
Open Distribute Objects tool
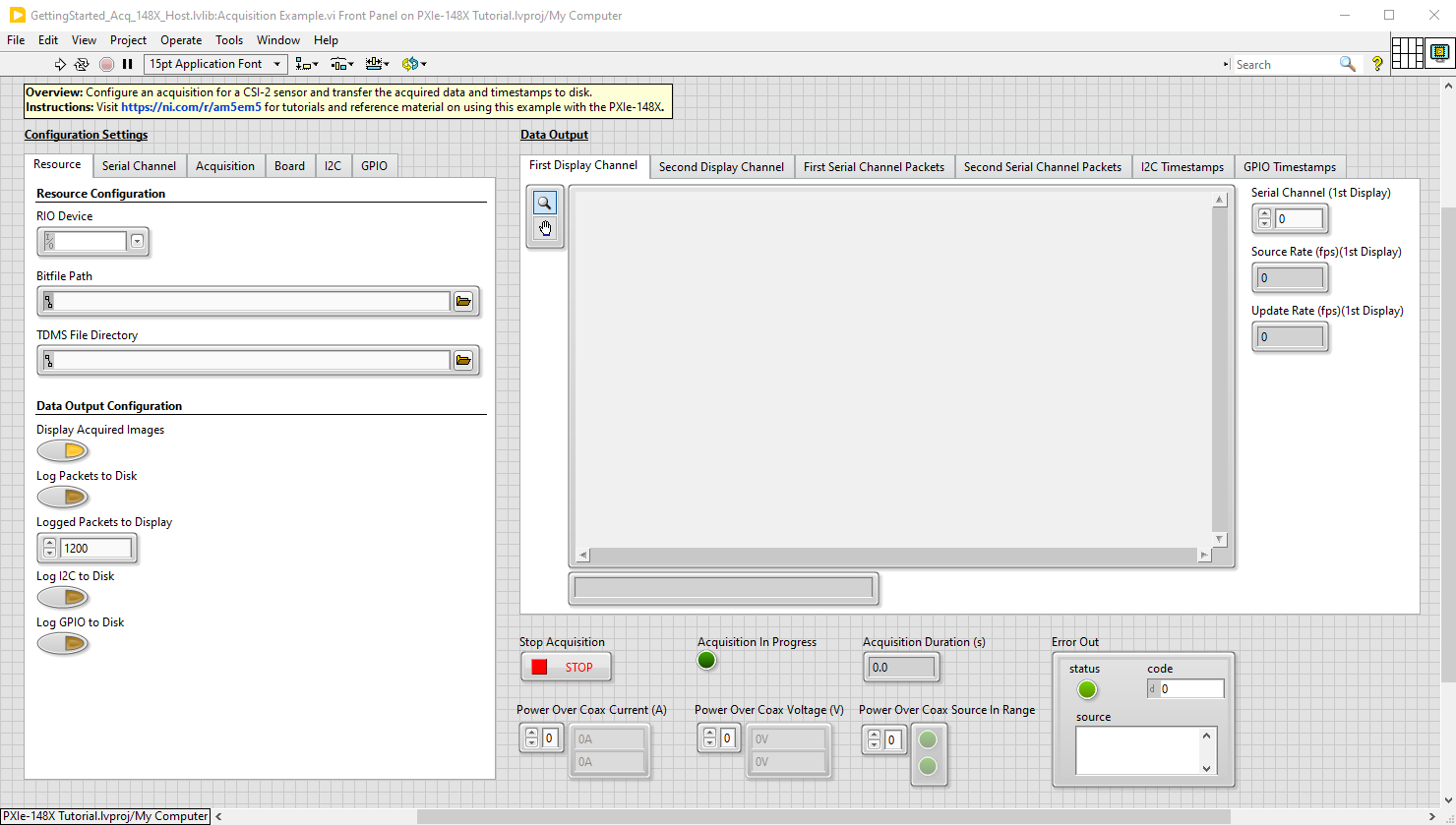click(x=342, y=64)
